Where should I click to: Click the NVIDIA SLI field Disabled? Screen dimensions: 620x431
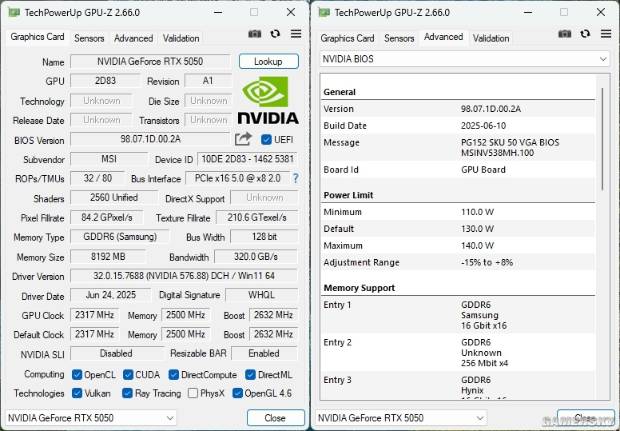116,353
